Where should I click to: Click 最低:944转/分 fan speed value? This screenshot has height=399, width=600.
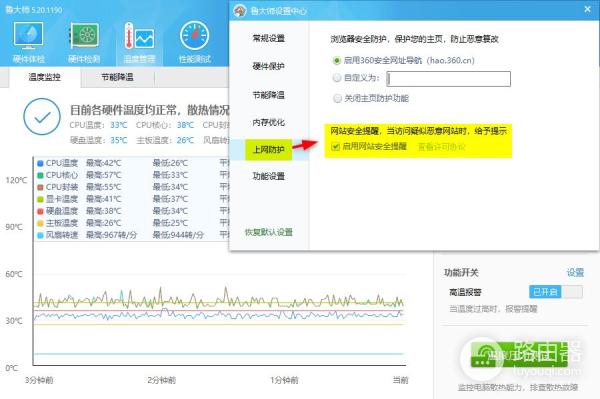178,235
